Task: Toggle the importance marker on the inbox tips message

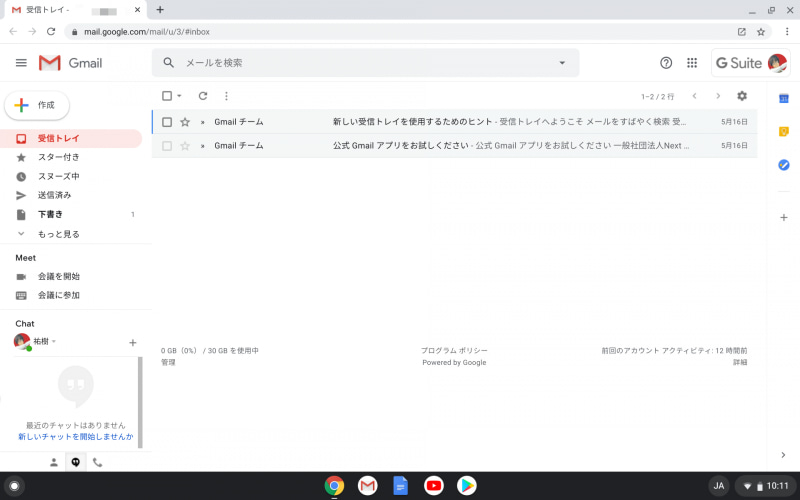Action: pyautogui.click(x=203, y=122)
